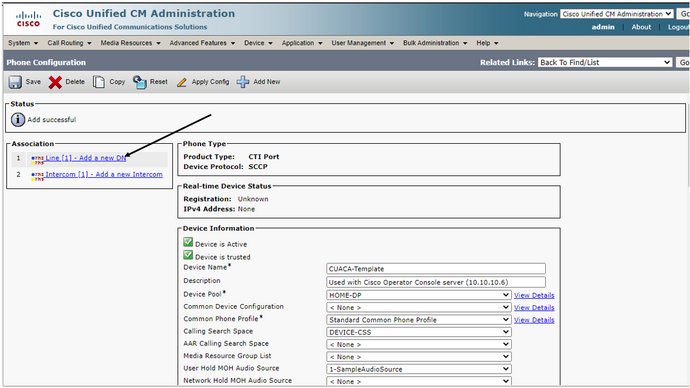Click the Copy button label

(x=117, y=82)
